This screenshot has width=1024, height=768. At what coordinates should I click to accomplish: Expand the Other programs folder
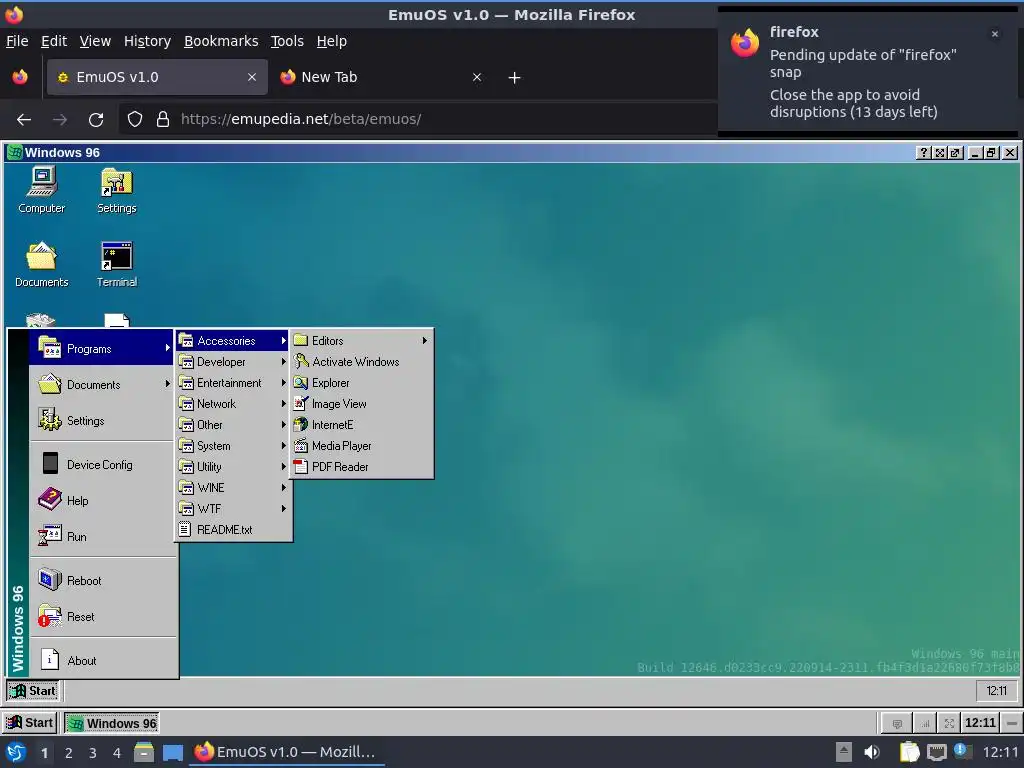(x=233, y=424)
